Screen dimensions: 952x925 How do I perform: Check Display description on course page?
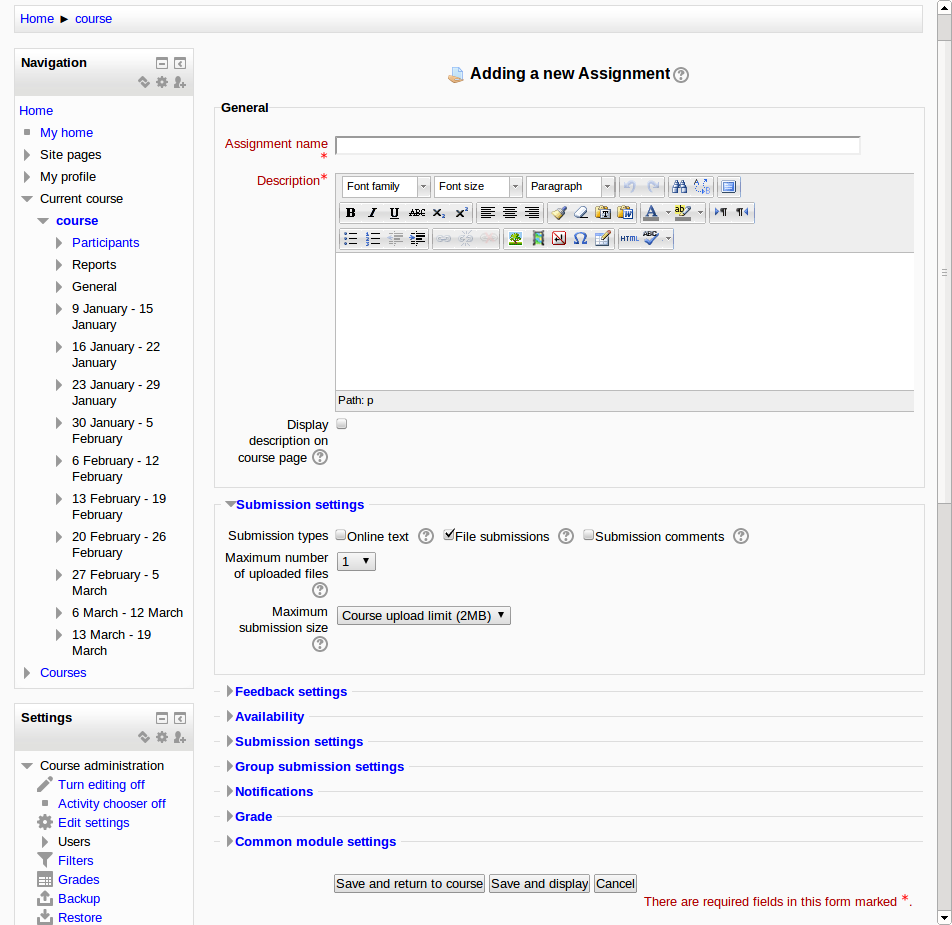342,424
